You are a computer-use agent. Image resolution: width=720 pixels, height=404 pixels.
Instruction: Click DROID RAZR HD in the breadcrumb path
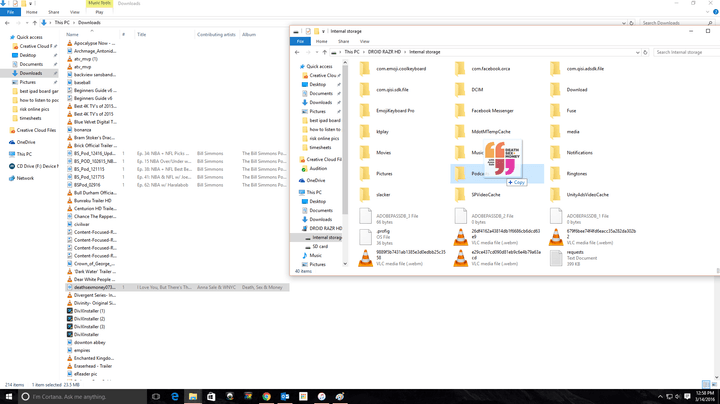(384, 52)
